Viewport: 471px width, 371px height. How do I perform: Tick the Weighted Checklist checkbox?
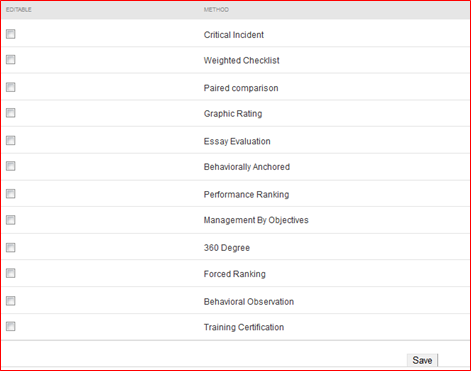pos(11,60)
